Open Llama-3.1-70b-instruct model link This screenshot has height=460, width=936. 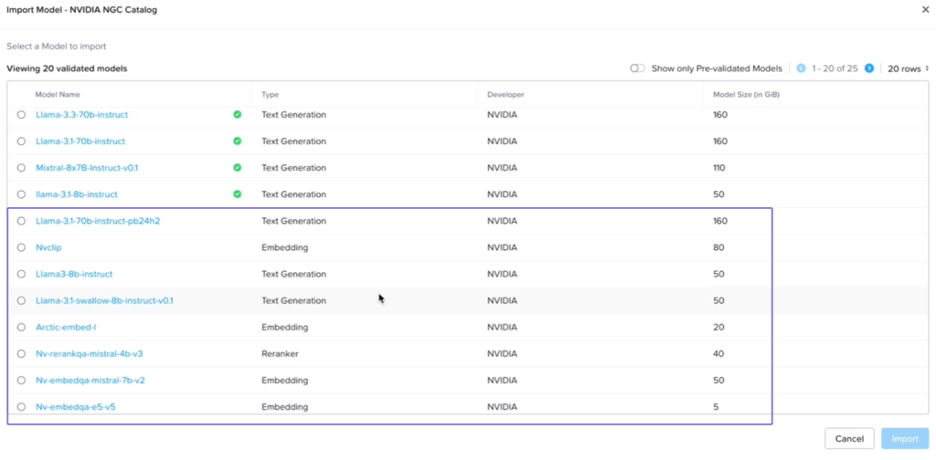point(81,141)
